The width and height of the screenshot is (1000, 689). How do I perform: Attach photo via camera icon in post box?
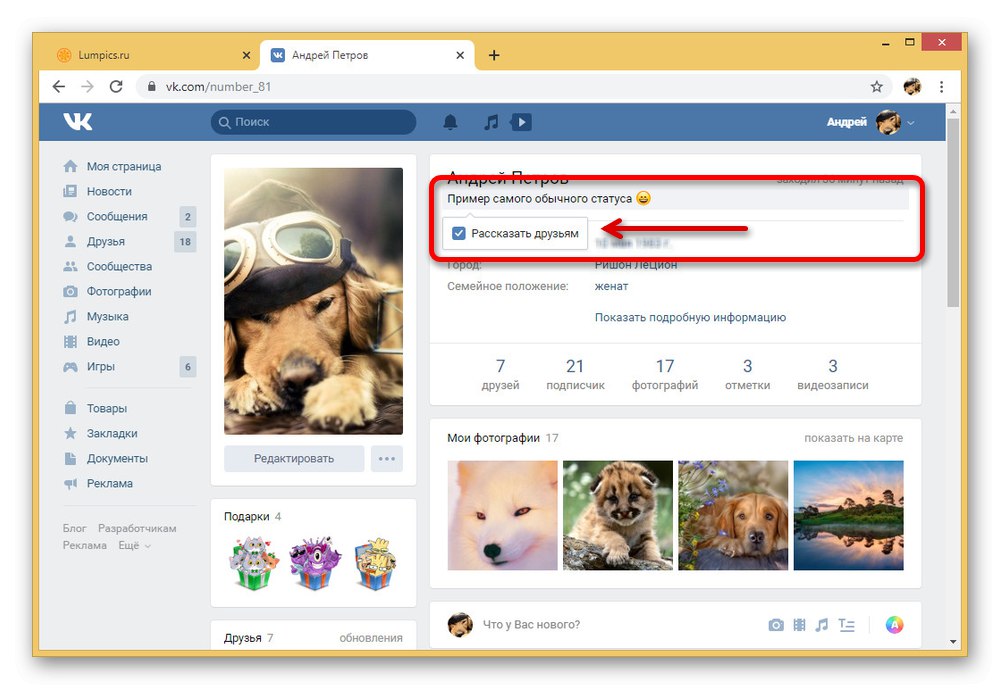pyautogui.click(x=776, y=625)
